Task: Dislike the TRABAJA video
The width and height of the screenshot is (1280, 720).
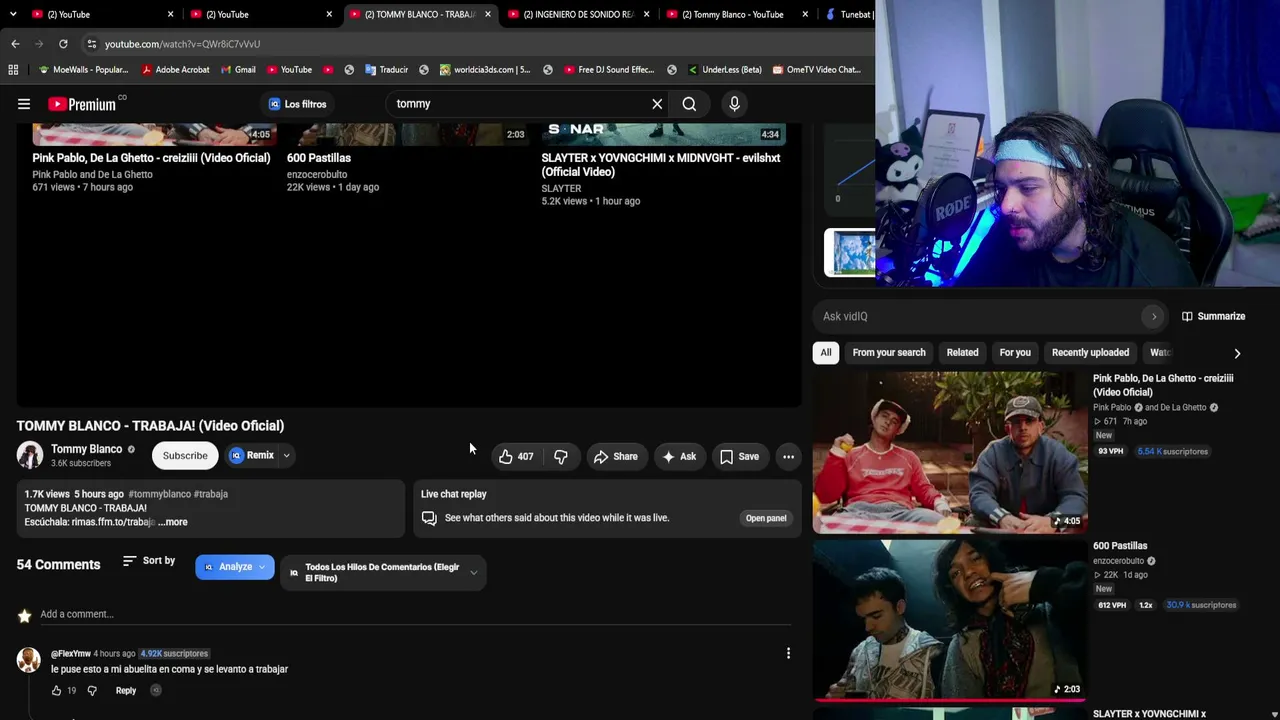Action: (x=561, y=456)
